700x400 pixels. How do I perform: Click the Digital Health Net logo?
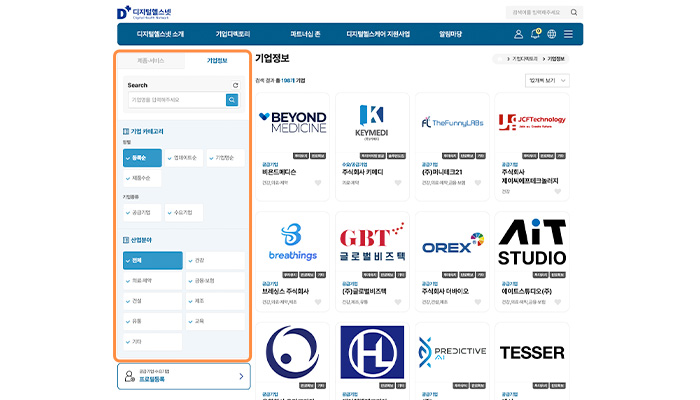pos(144,12)
